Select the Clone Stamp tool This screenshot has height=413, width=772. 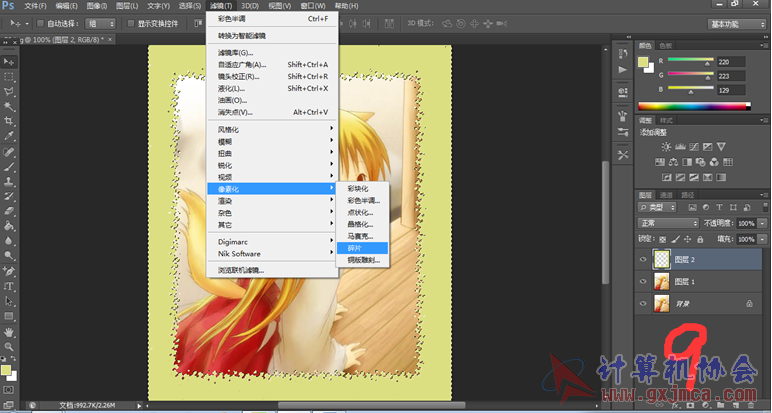click(x=9, y=181)
